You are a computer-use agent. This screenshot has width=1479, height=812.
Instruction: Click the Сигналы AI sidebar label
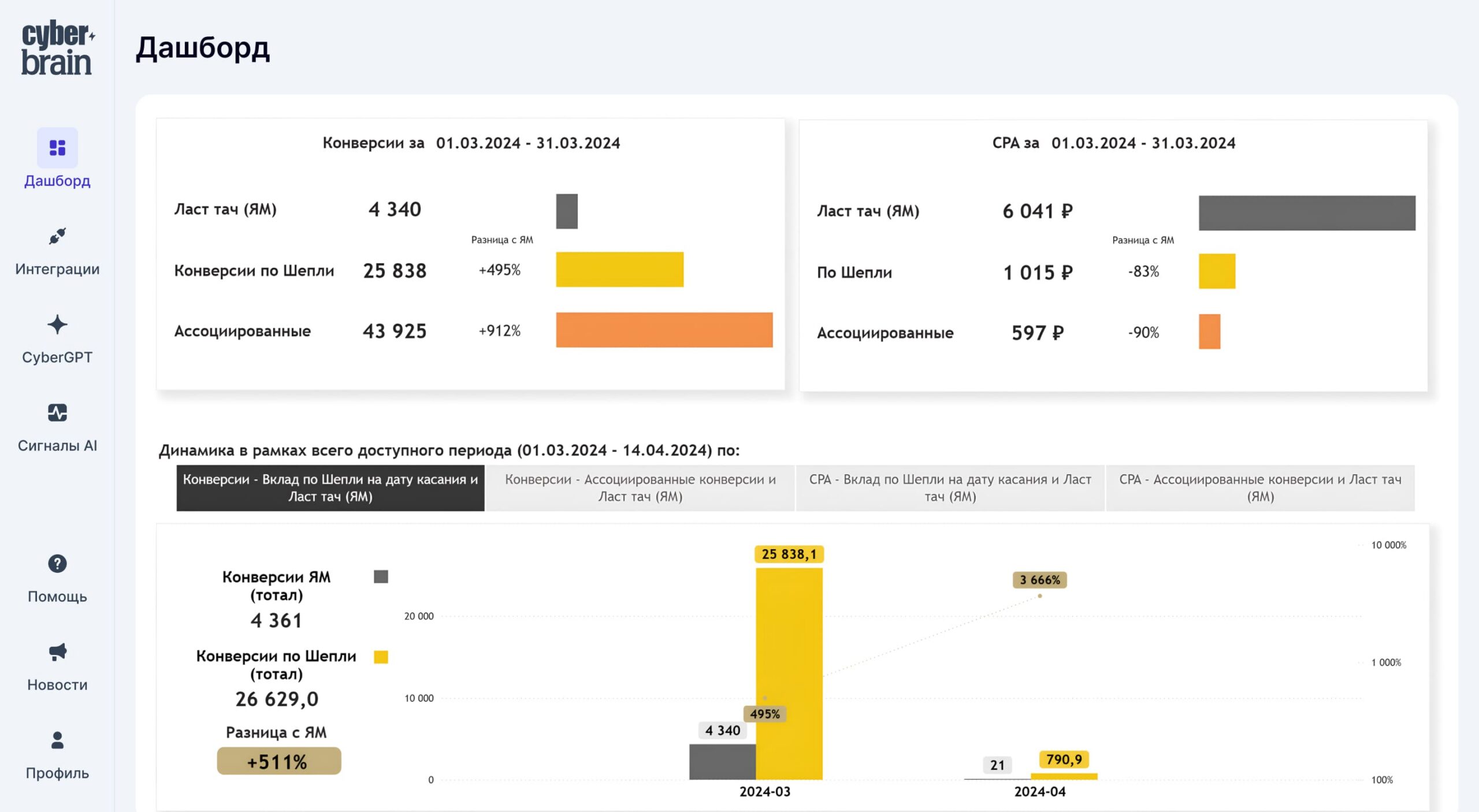coord(57,446)
